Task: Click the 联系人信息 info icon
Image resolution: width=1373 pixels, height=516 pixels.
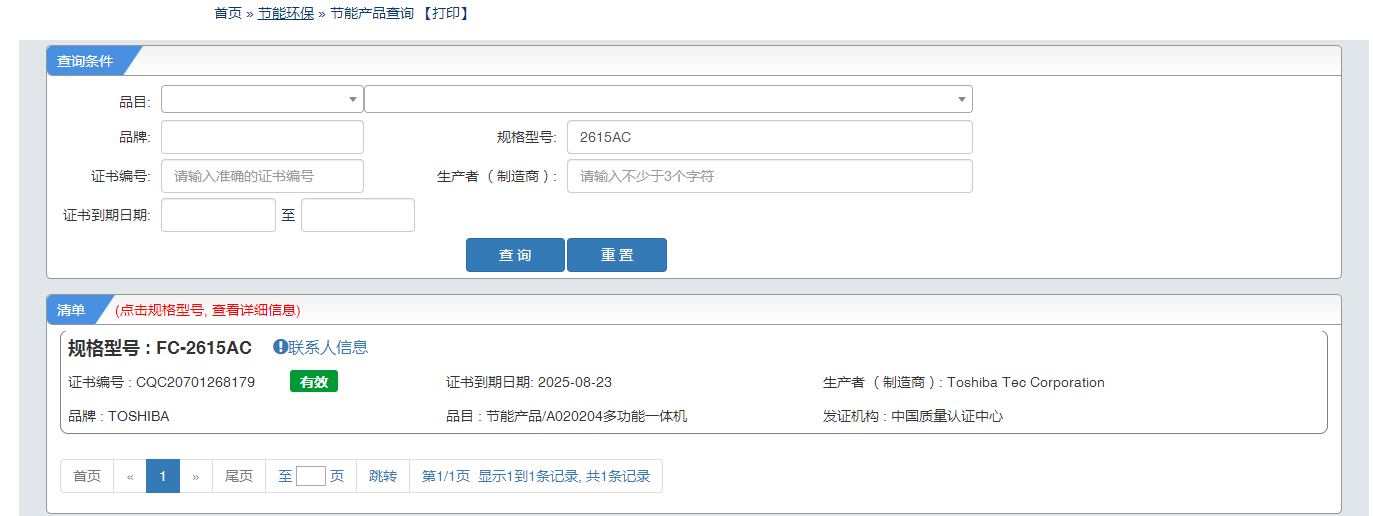Action: coord(280,347)
